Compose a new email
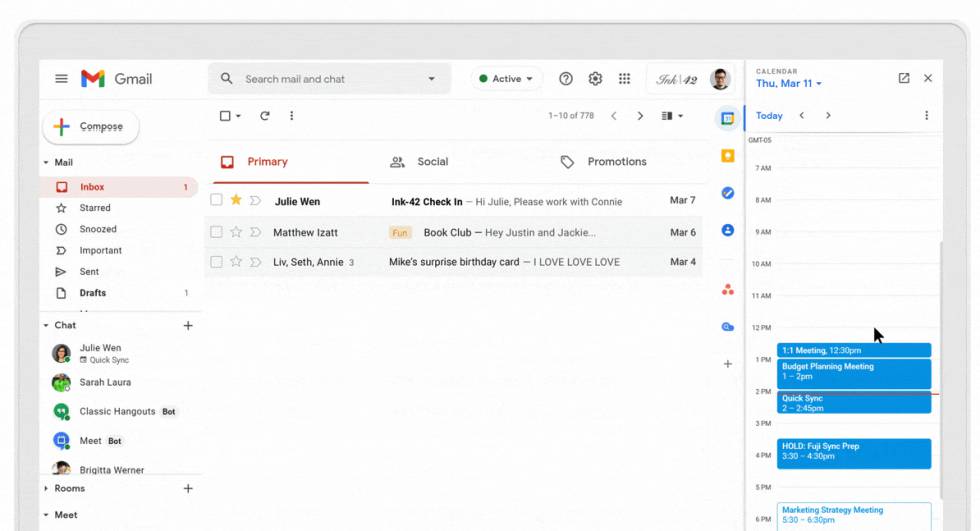This screenshot has width=980, height=531. pos(91,127)
